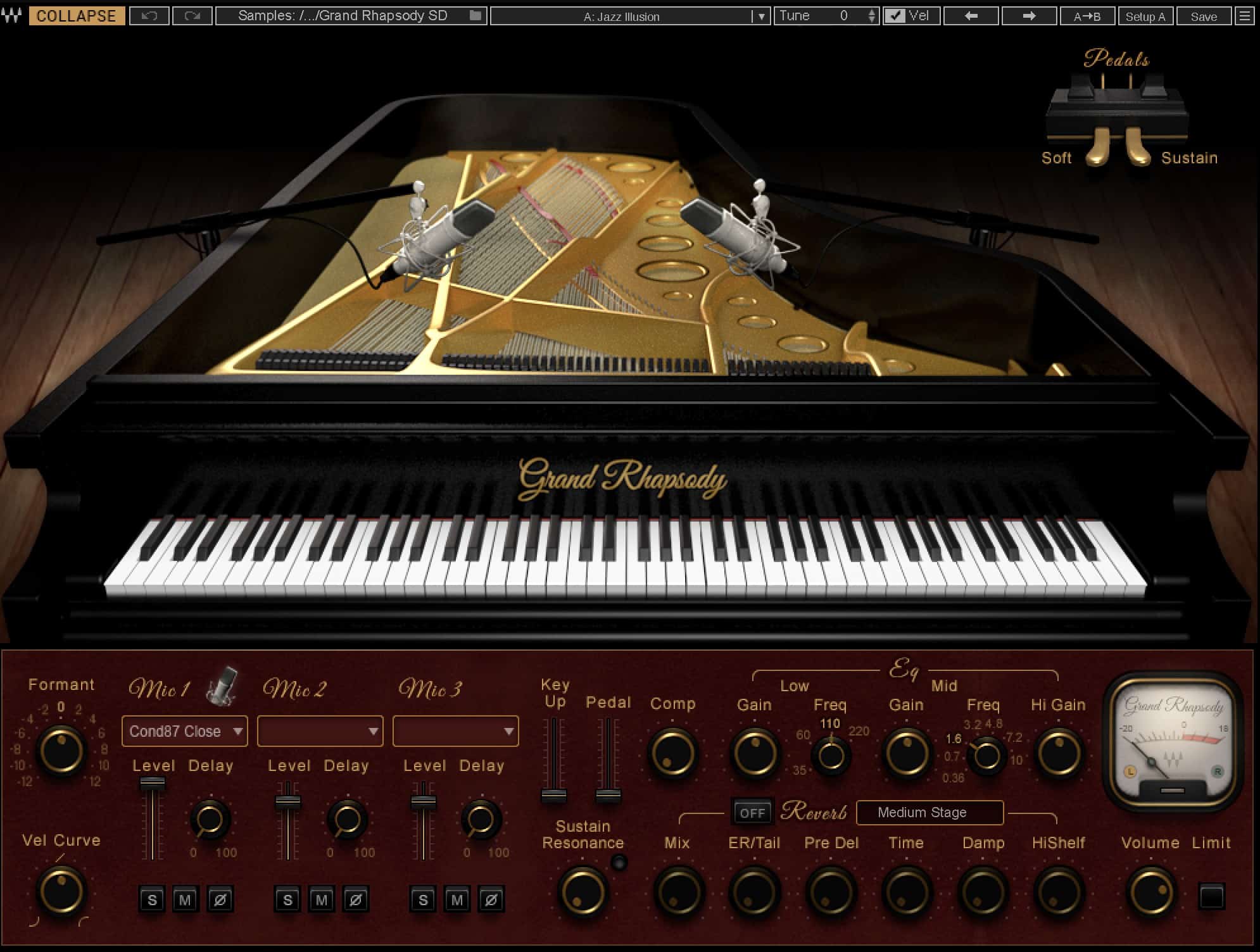This screenshot has width=1260, height=952.
Task: Click the EQ Mid Gain knob
Action: pyautogui.click(x=906, y=753)
